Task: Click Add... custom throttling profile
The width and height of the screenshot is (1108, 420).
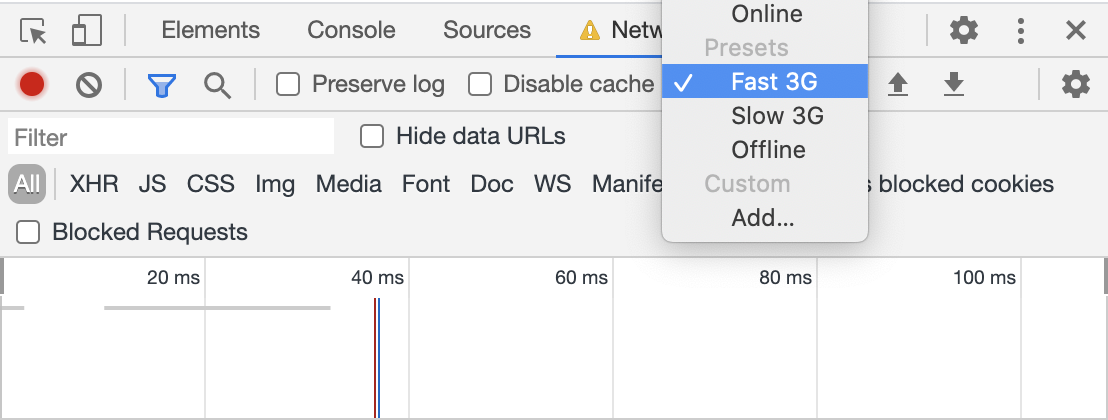Action: [762, 218]
